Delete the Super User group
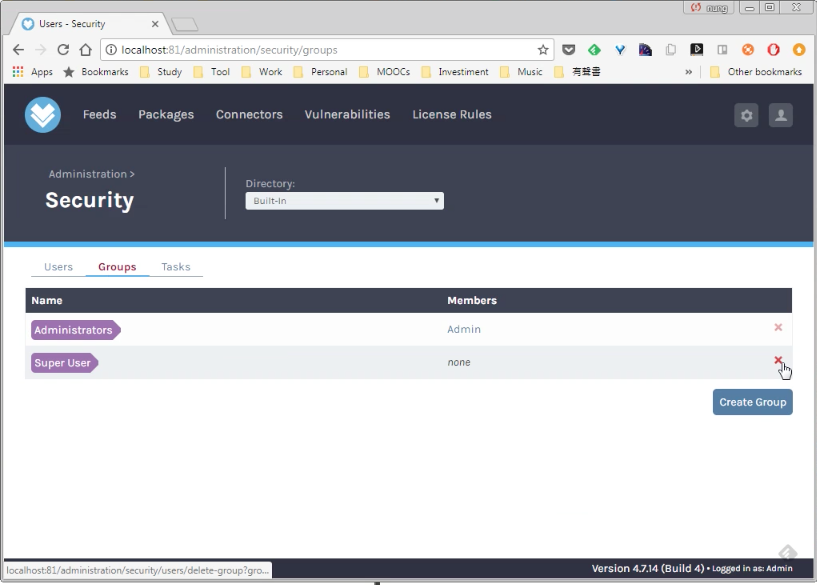The image size is (817, 585). (x=778, y=360)
